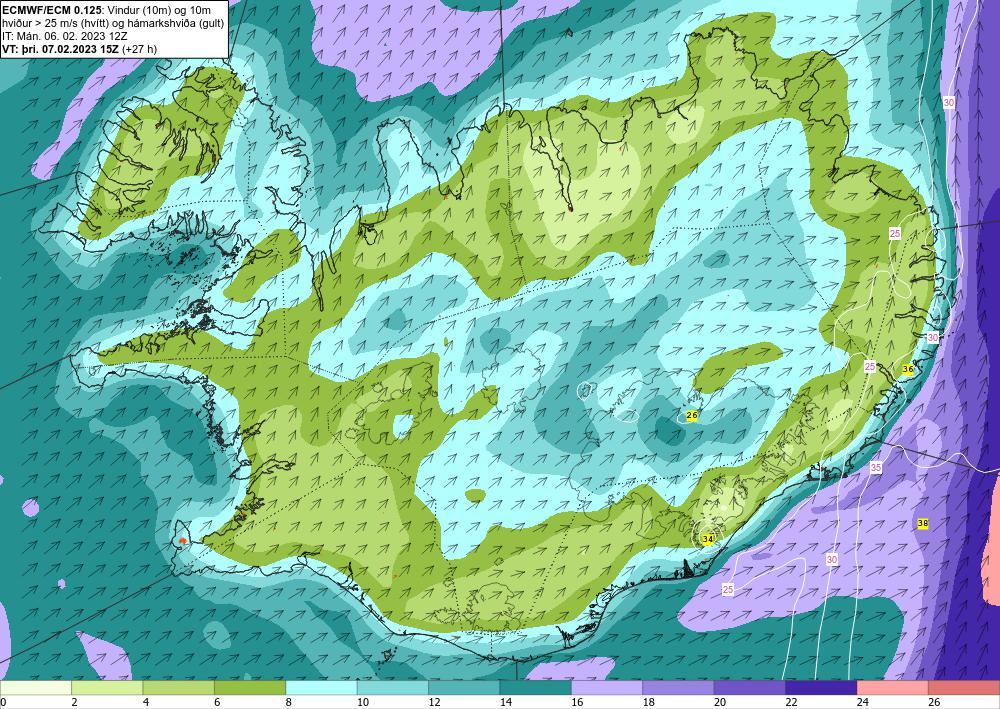This screenshot has width=1000, height=709.
Task: Click the valid time 'VT: þri. 07.02.2023 15Z'
Action: click(x=61, y=49)
